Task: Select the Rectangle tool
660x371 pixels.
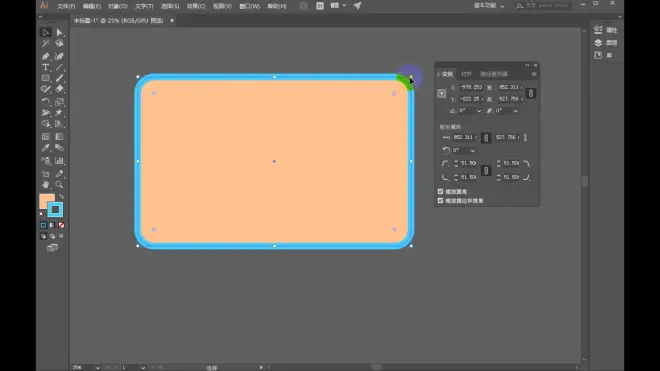Action: 45,78
